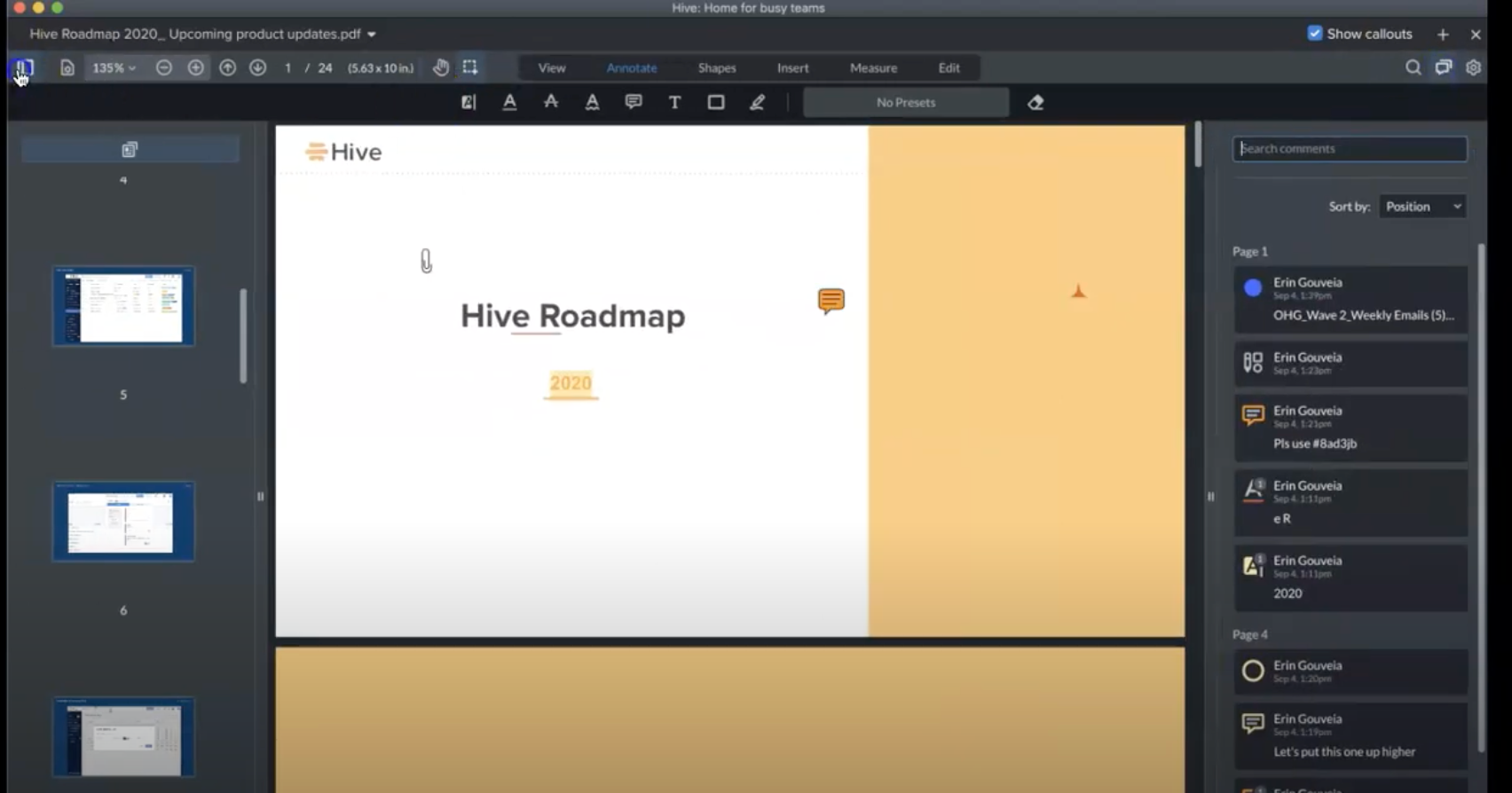1512x793 pixels.
Task: Zoom in with the plus button
Action: [x=195, y=67]
